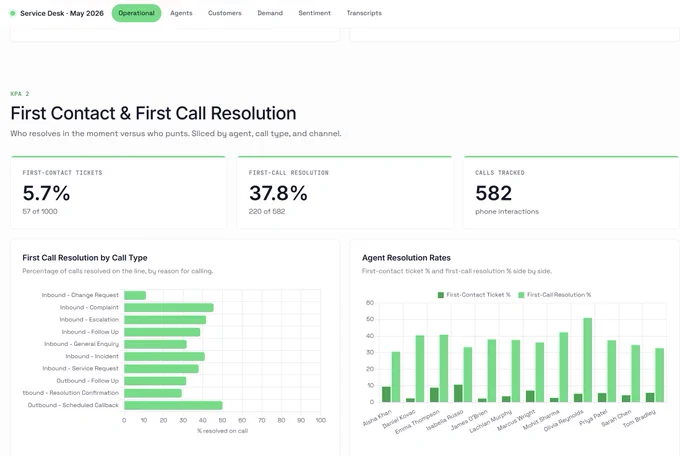Click Daniel Kovac's light green bar
This screenshot has width=680, height=456.
point(420,369)
